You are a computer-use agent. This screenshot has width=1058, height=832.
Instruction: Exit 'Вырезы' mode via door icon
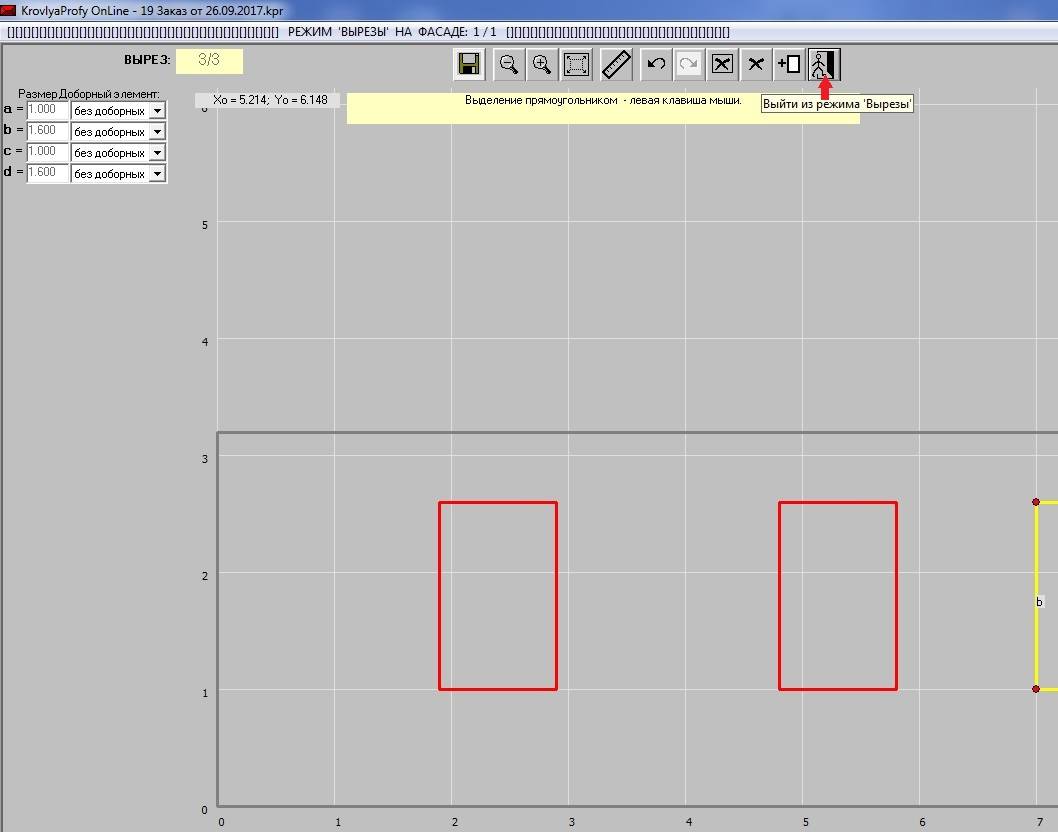tap(823, 65)
